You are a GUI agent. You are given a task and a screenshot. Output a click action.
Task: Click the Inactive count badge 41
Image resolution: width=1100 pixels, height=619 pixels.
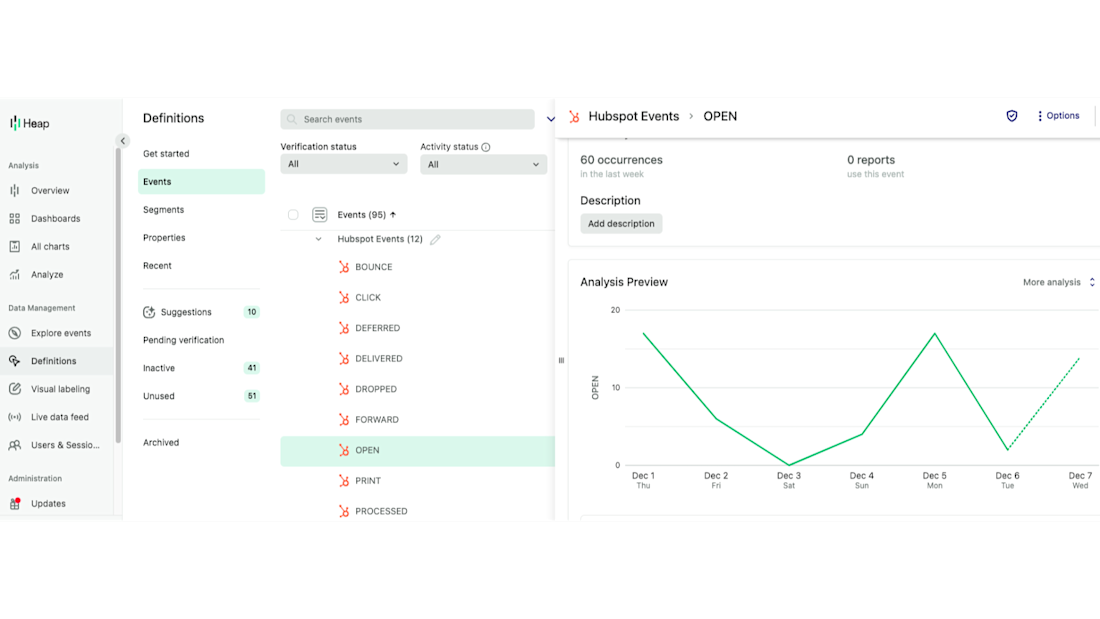click(251, 368)
